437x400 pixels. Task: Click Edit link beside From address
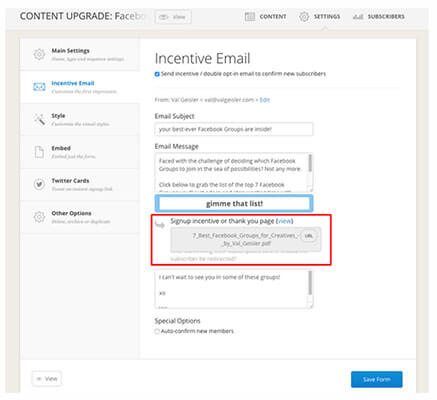click(265, 100)
